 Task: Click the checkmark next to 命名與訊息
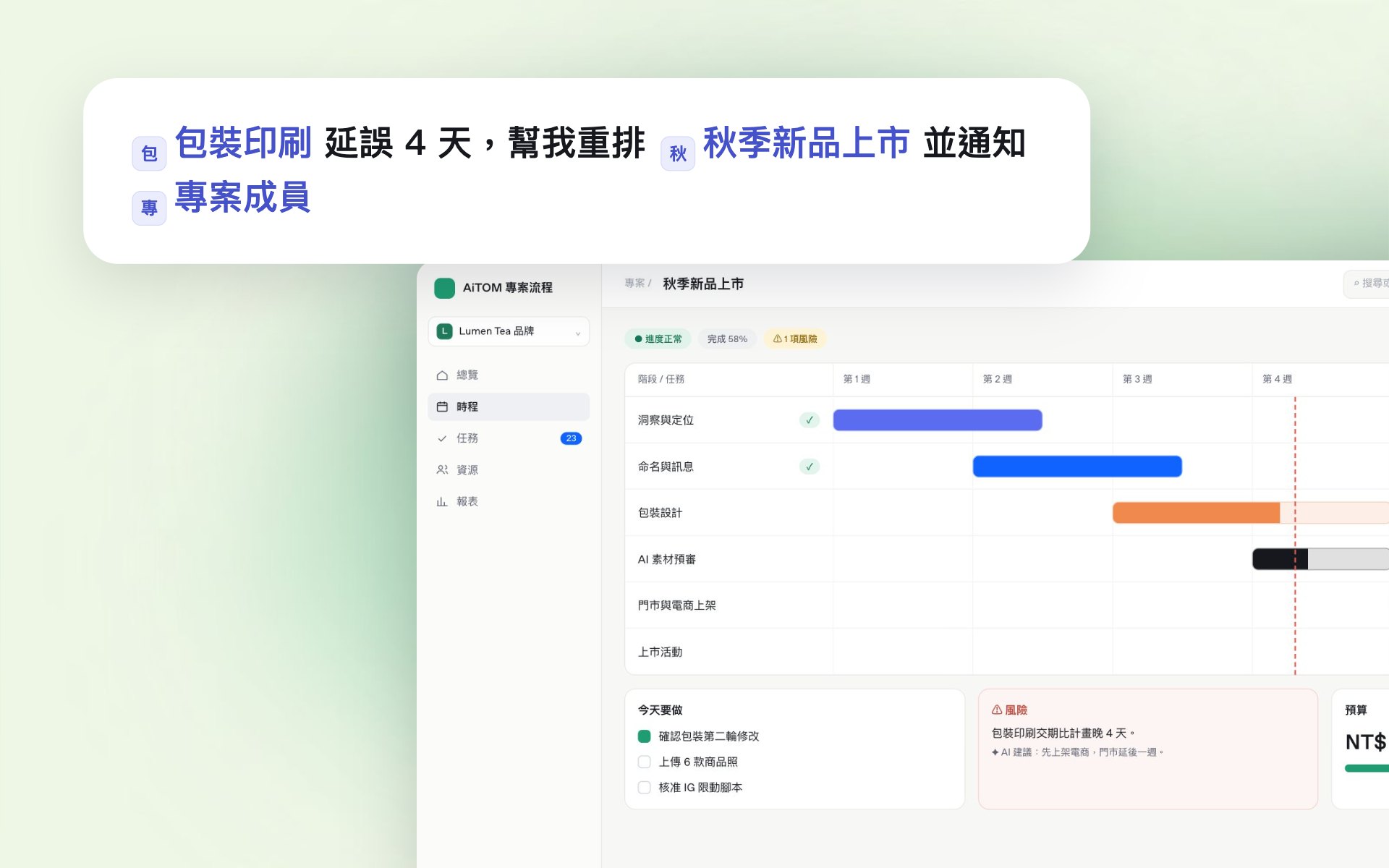point(810,467)
